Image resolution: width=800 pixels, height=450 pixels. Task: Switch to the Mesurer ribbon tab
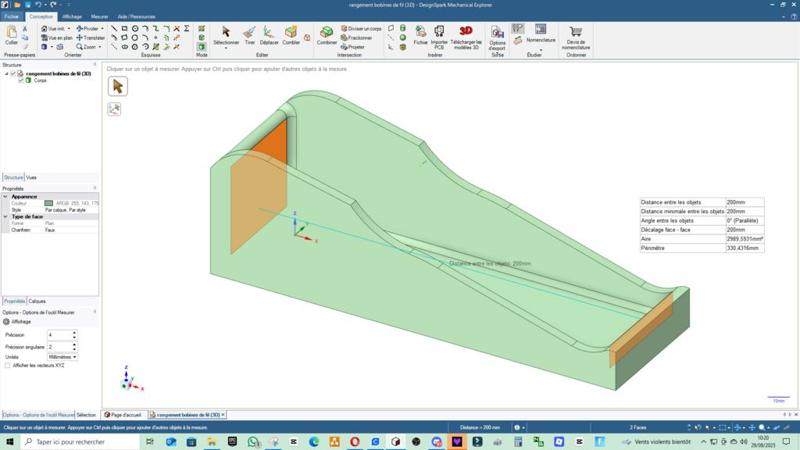coord(99,16)
